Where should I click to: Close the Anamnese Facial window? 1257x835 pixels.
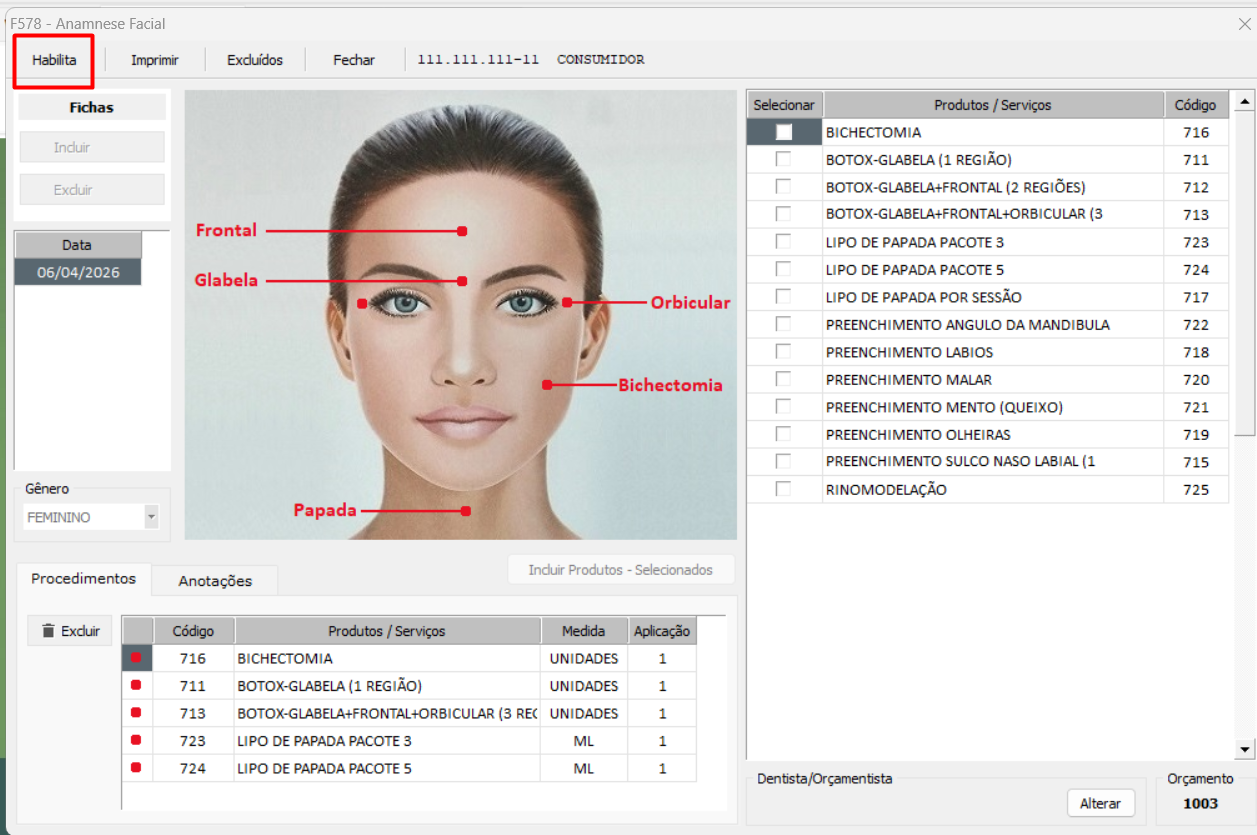click(x=1244, y=23)
